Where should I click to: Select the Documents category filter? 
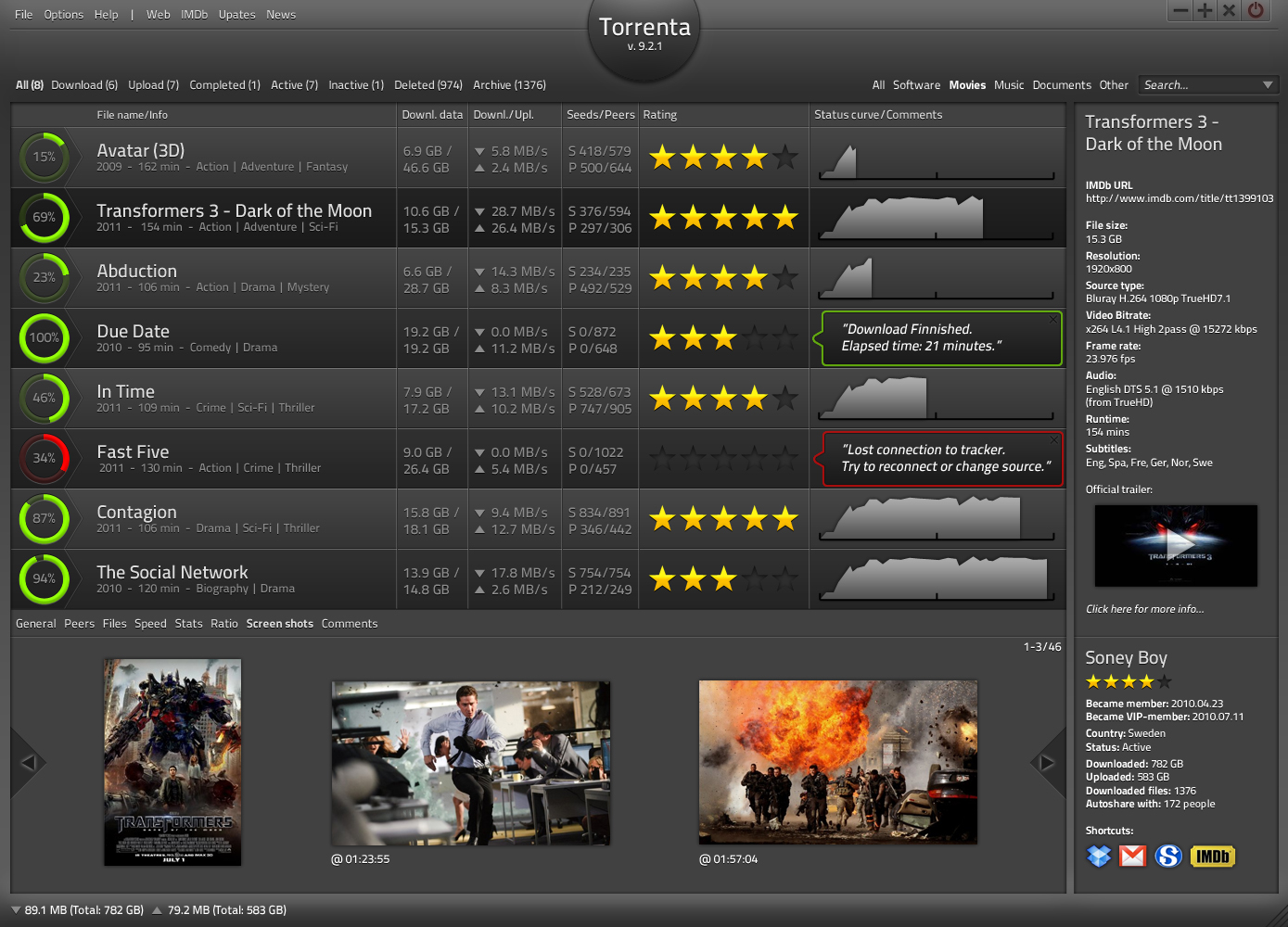tap(1062, 85)
